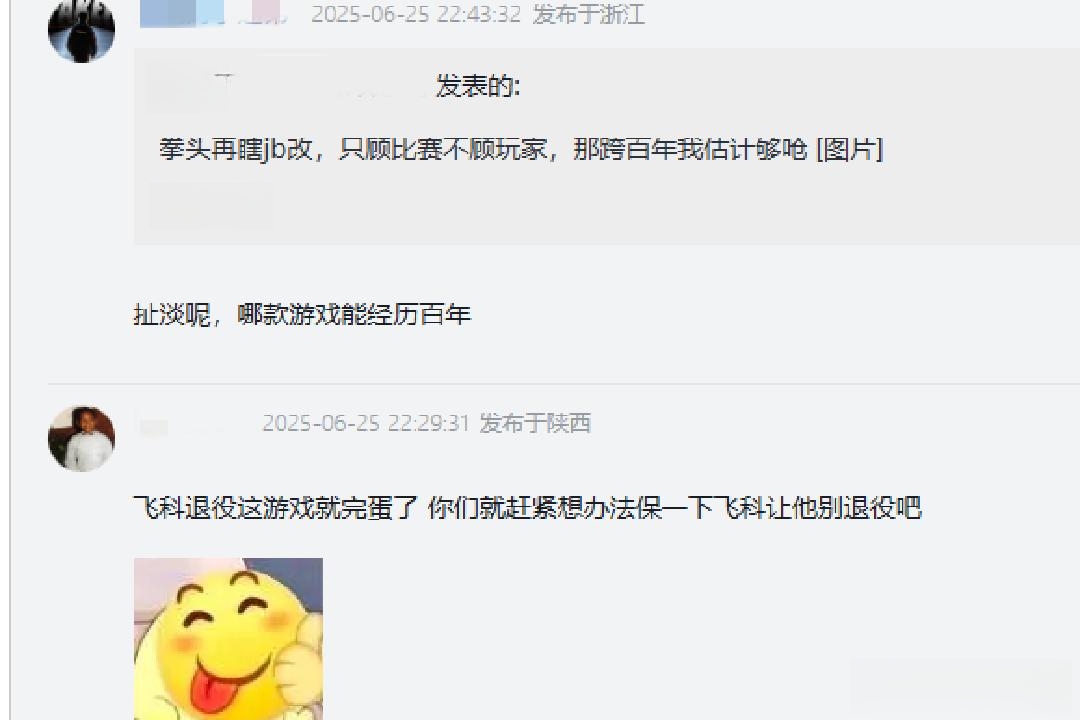
Task: Select the quoted text starting with 拳头再瞎jb改
Action: [521, 149]
